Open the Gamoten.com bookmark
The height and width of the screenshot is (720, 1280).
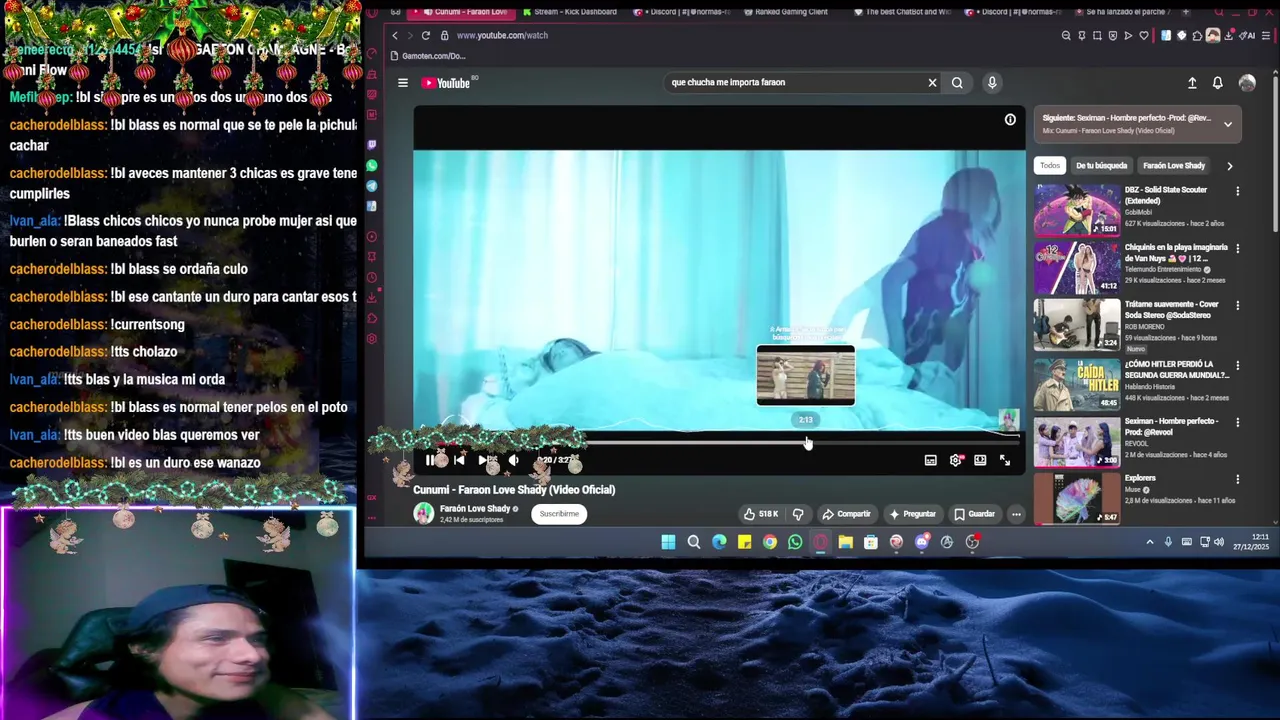[x=428, y=56]
